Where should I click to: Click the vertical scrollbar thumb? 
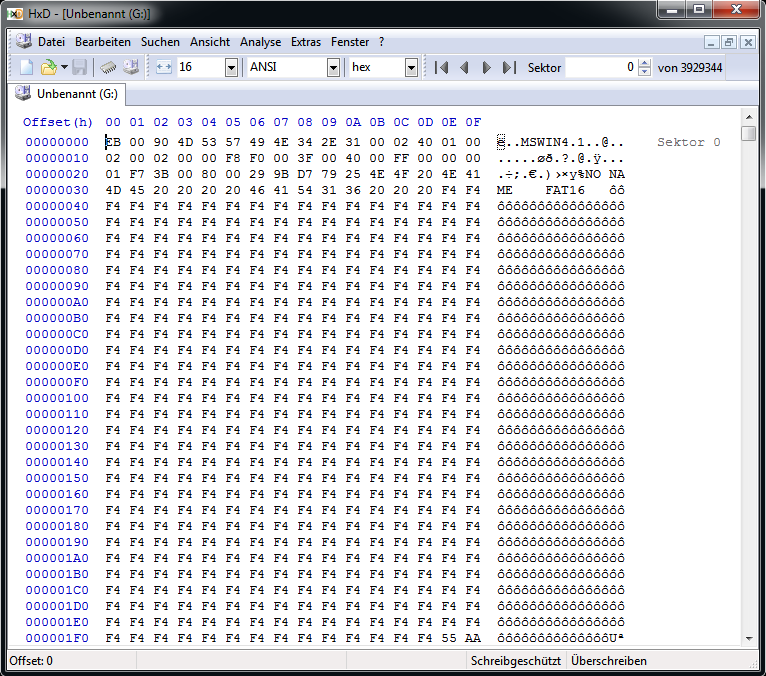click(748, 133)
